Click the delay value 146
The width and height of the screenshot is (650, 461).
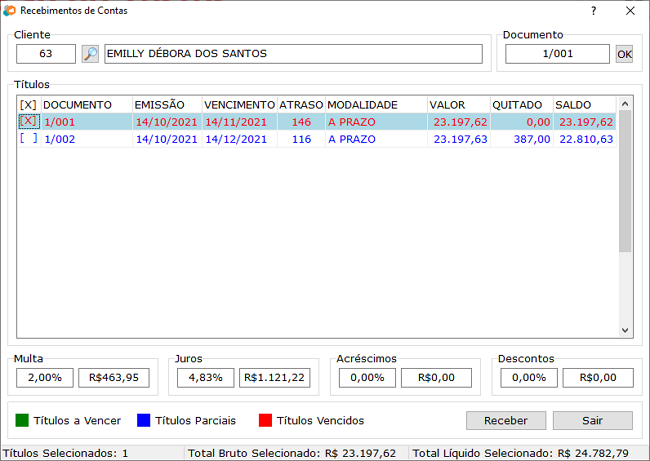click(301, 122)
